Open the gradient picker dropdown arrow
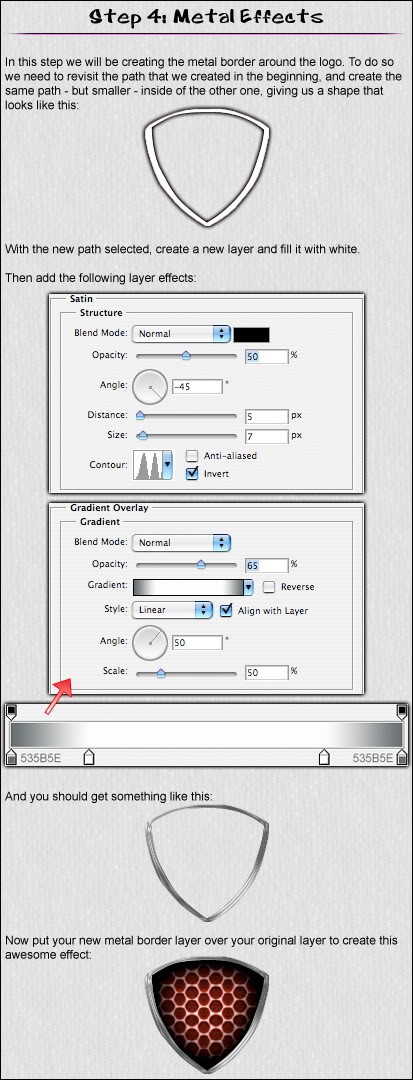 [248, 587]
